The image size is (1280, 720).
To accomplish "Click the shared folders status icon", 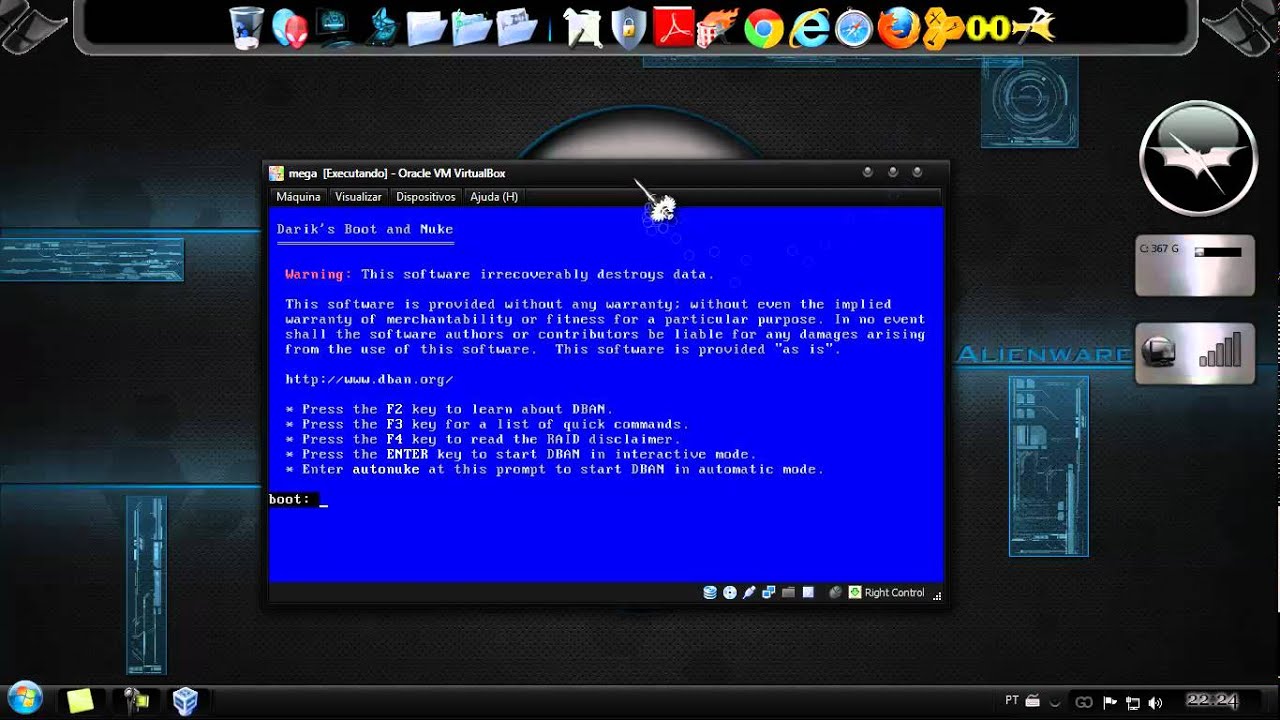I will tap(788, 592).
